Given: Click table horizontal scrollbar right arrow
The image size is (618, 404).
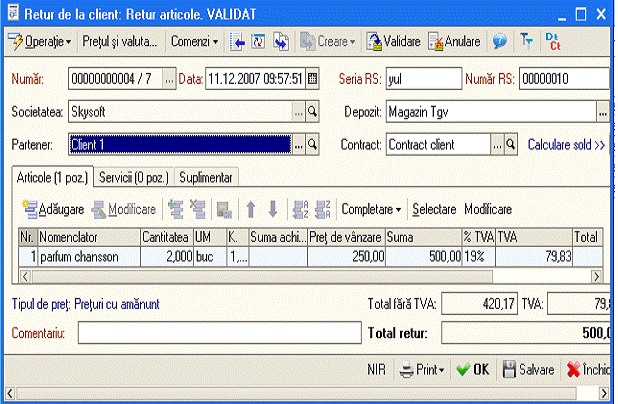Looking at the screenshot, I should tap(596, 277).
